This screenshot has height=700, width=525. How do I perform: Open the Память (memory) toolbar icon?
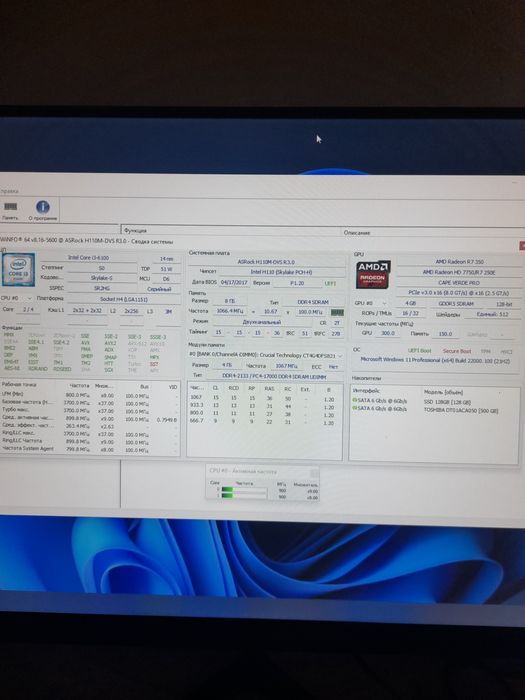[x=10, y=211]
